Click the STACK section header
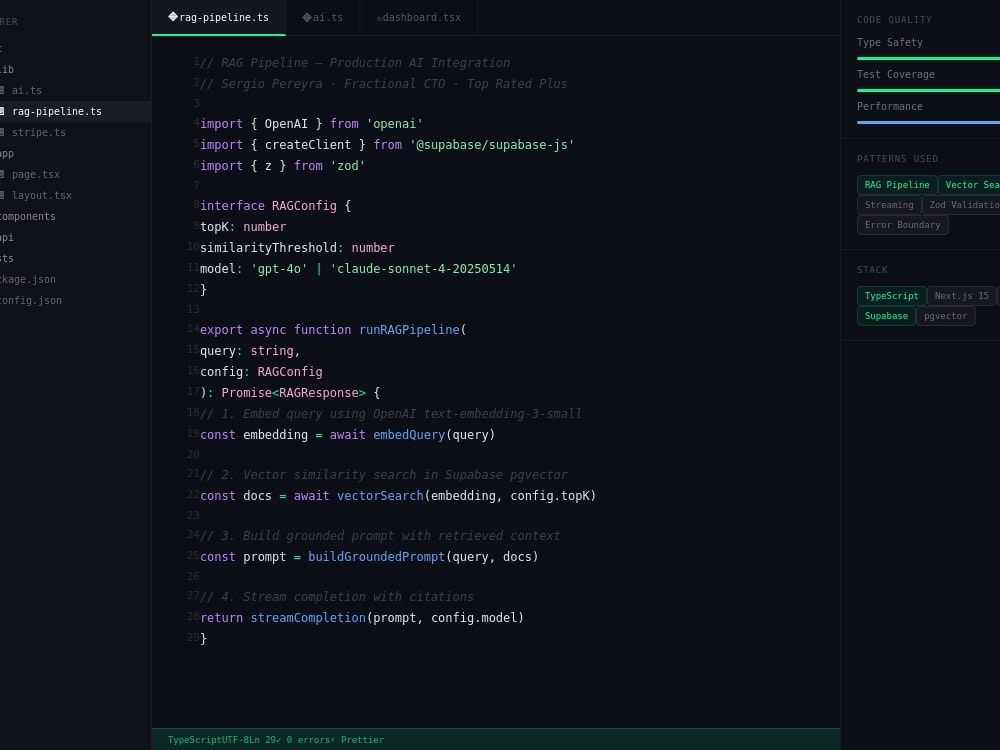Screen dimensions: 1000x750 click(x=872, y=270)
